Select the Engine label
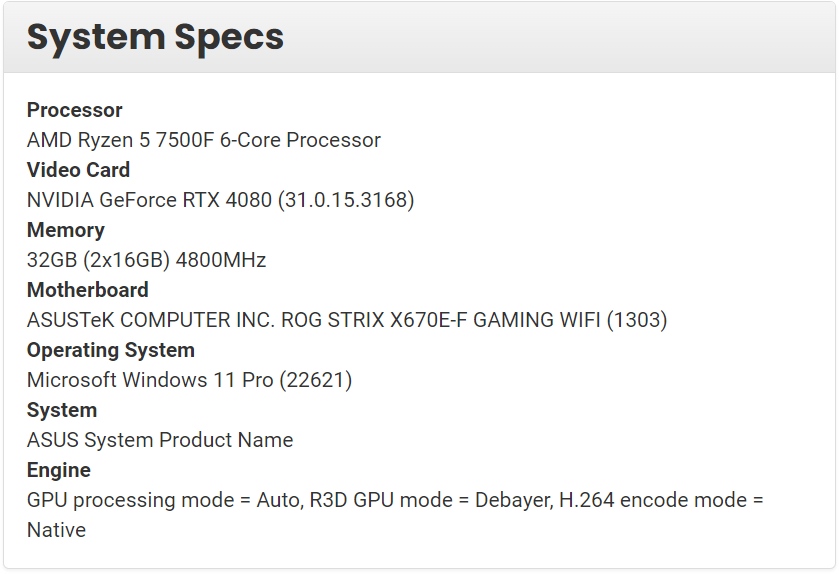The width and height of the screenshot is (839, 574). pyautogui.click(x=59, y=470)
